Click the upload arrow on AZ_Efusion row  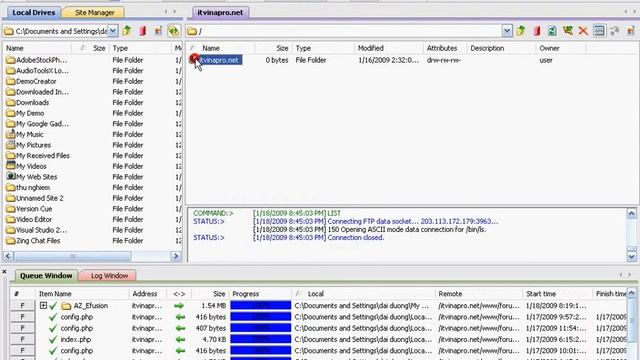(179, 306)
